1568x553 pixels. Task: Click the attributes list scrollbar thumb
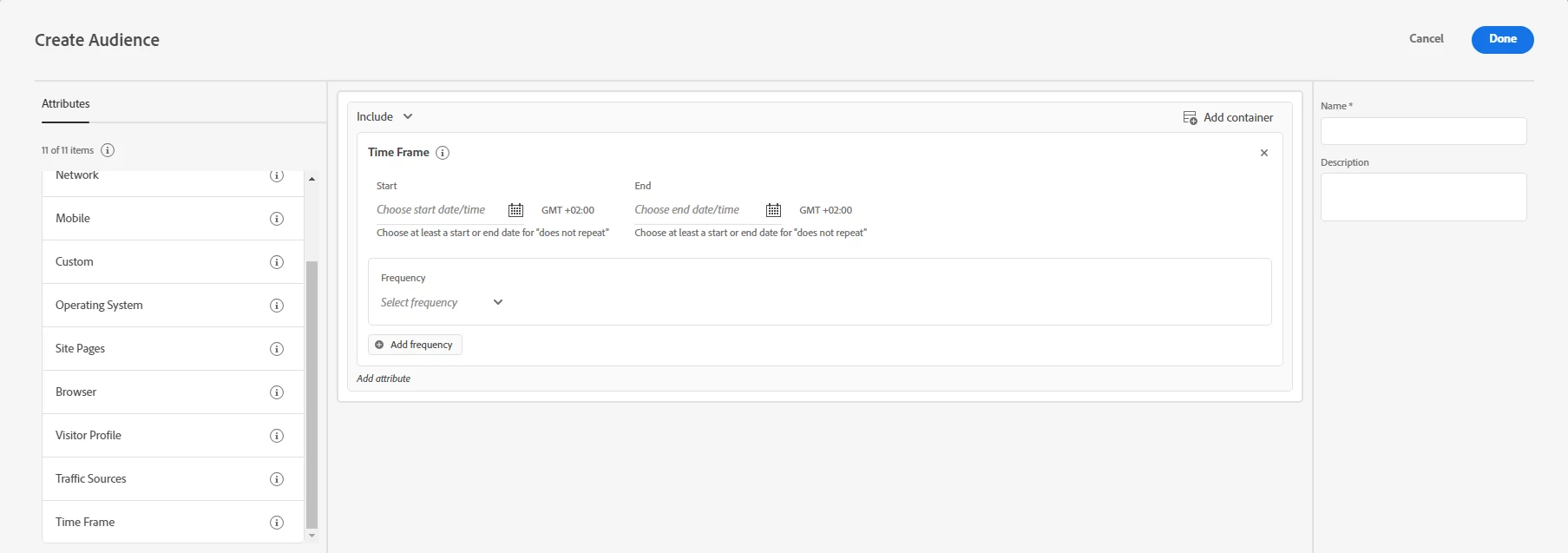312,395
